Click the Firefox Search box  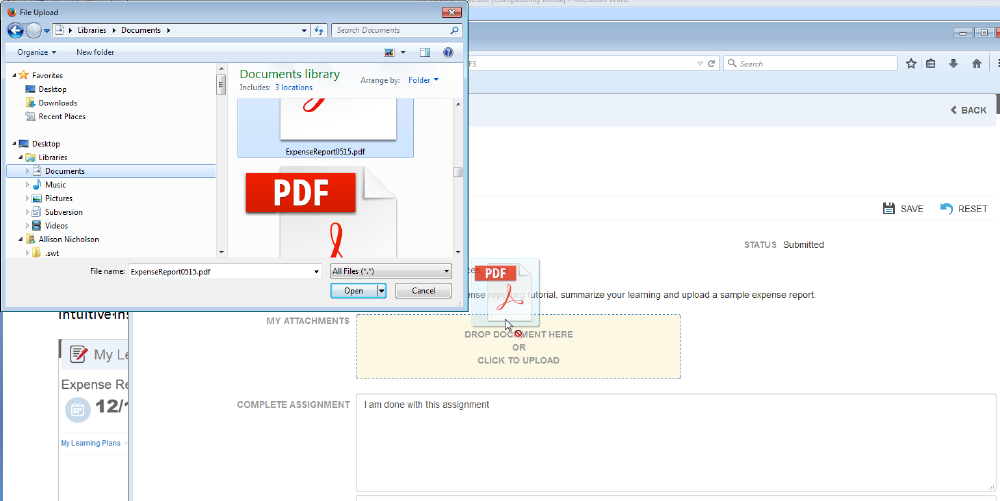pyautogui.click(x=810, y=64)
